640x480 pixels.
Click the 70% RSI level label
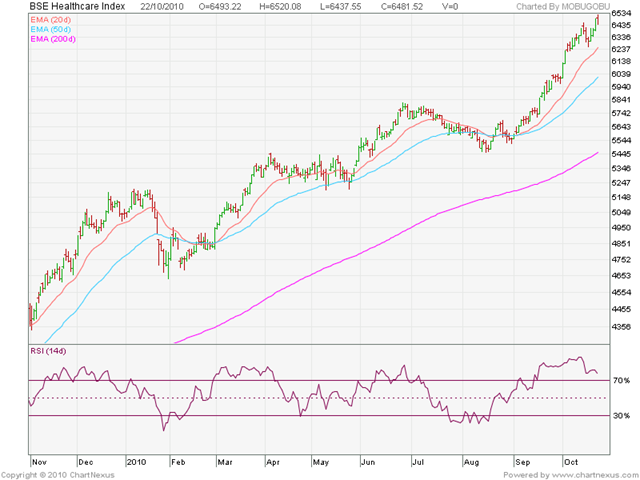click(621, 380)
